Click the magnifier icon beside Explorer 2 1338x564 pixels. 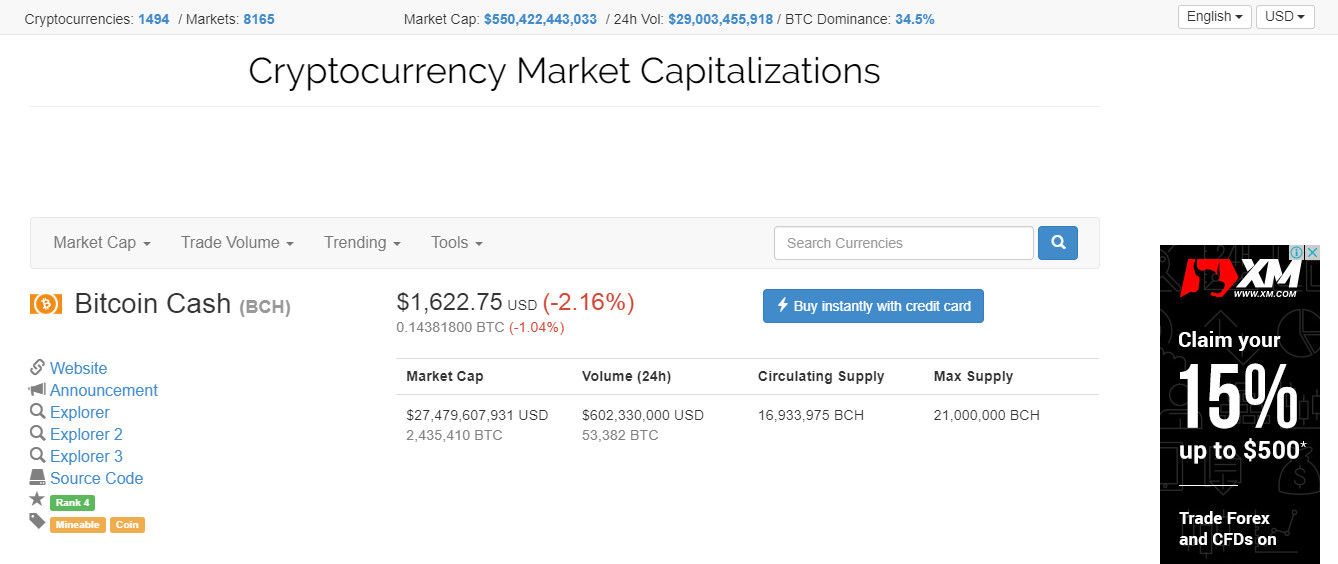(37, 433)
